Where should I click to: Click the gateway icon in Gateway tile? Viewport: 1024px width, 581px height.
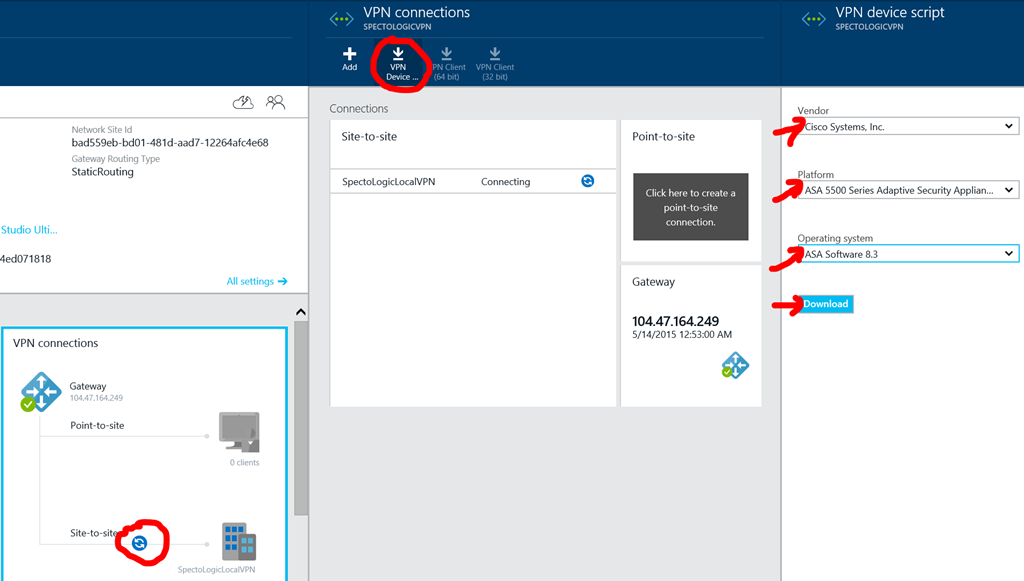pyautogui.click(x=735, y=365)
